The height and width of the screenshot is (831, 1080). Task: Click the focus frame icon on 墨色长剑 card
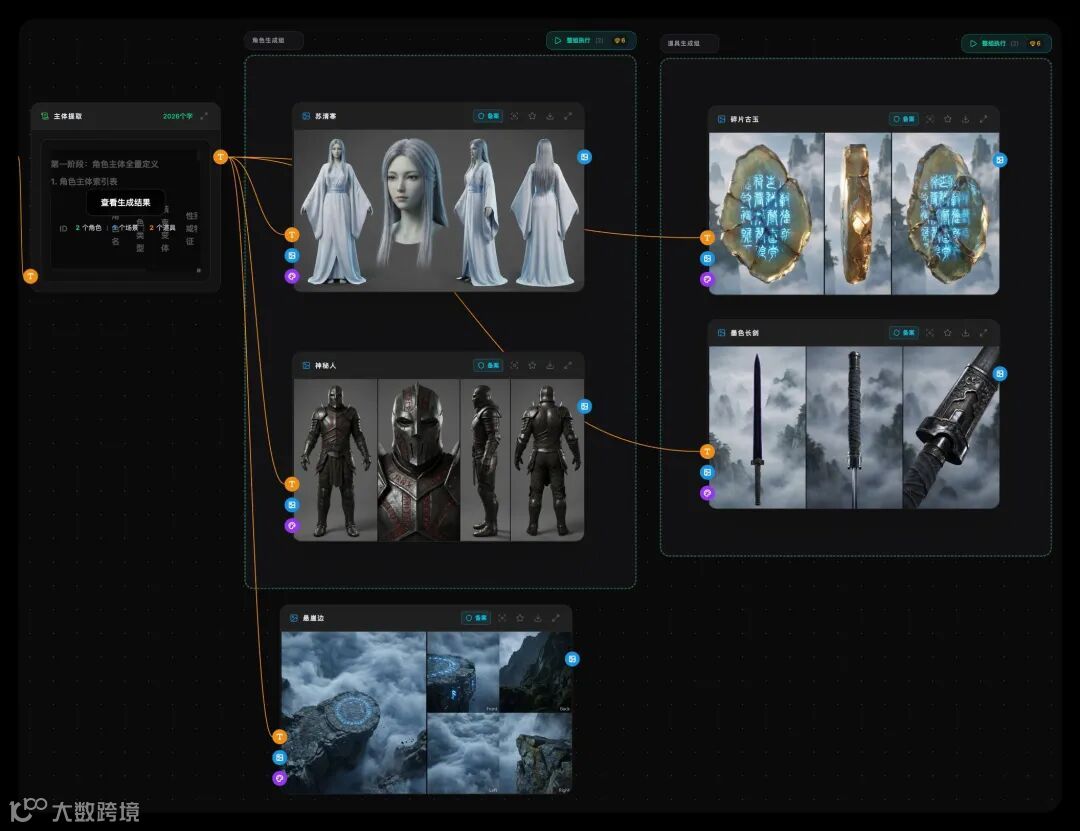coord(930,333)
